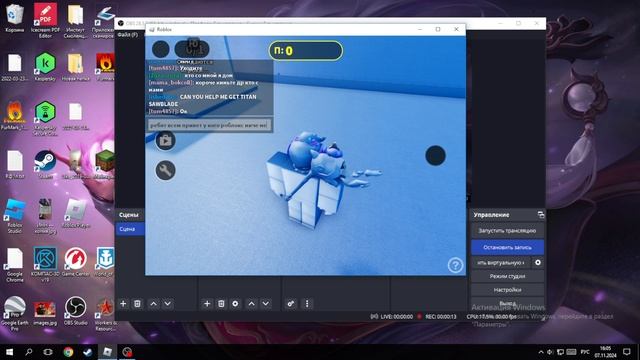Open the Roblox Studio desktop shortcut
The image size is (640, 360).
[x=15, y=216]
